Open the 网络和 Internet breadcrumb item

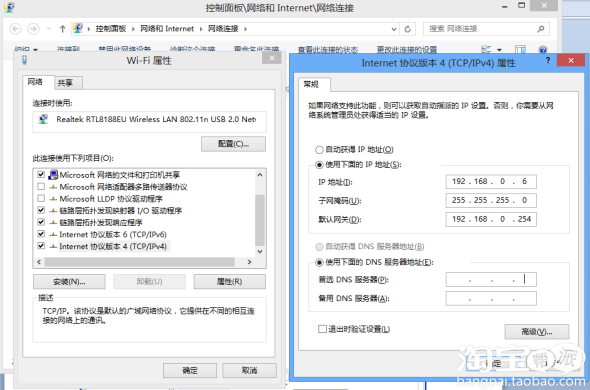(167, 29)
